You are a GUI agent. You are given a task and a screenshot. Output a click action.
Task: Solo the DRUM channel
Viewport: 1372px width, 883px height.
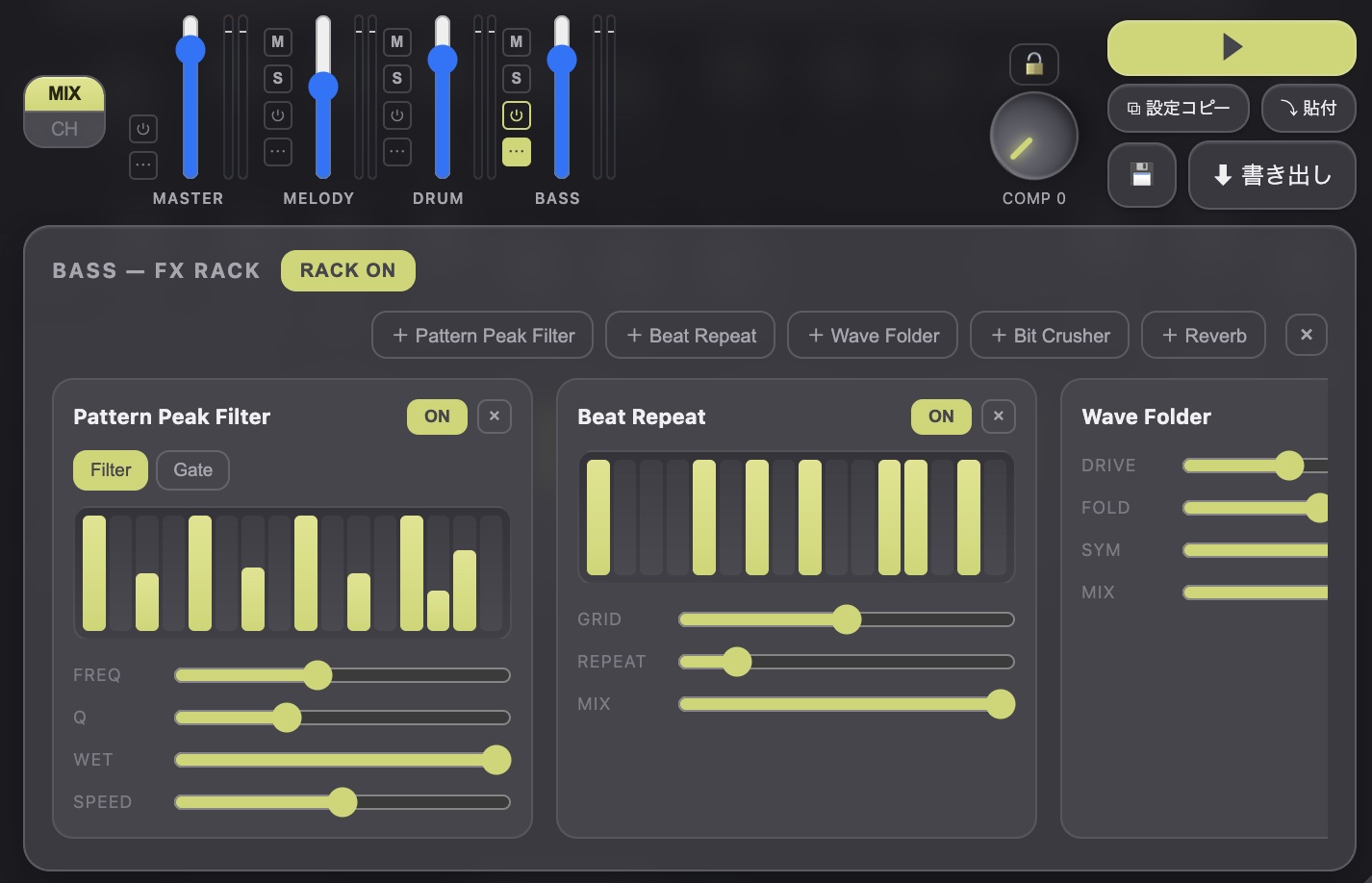coord(397,79)
